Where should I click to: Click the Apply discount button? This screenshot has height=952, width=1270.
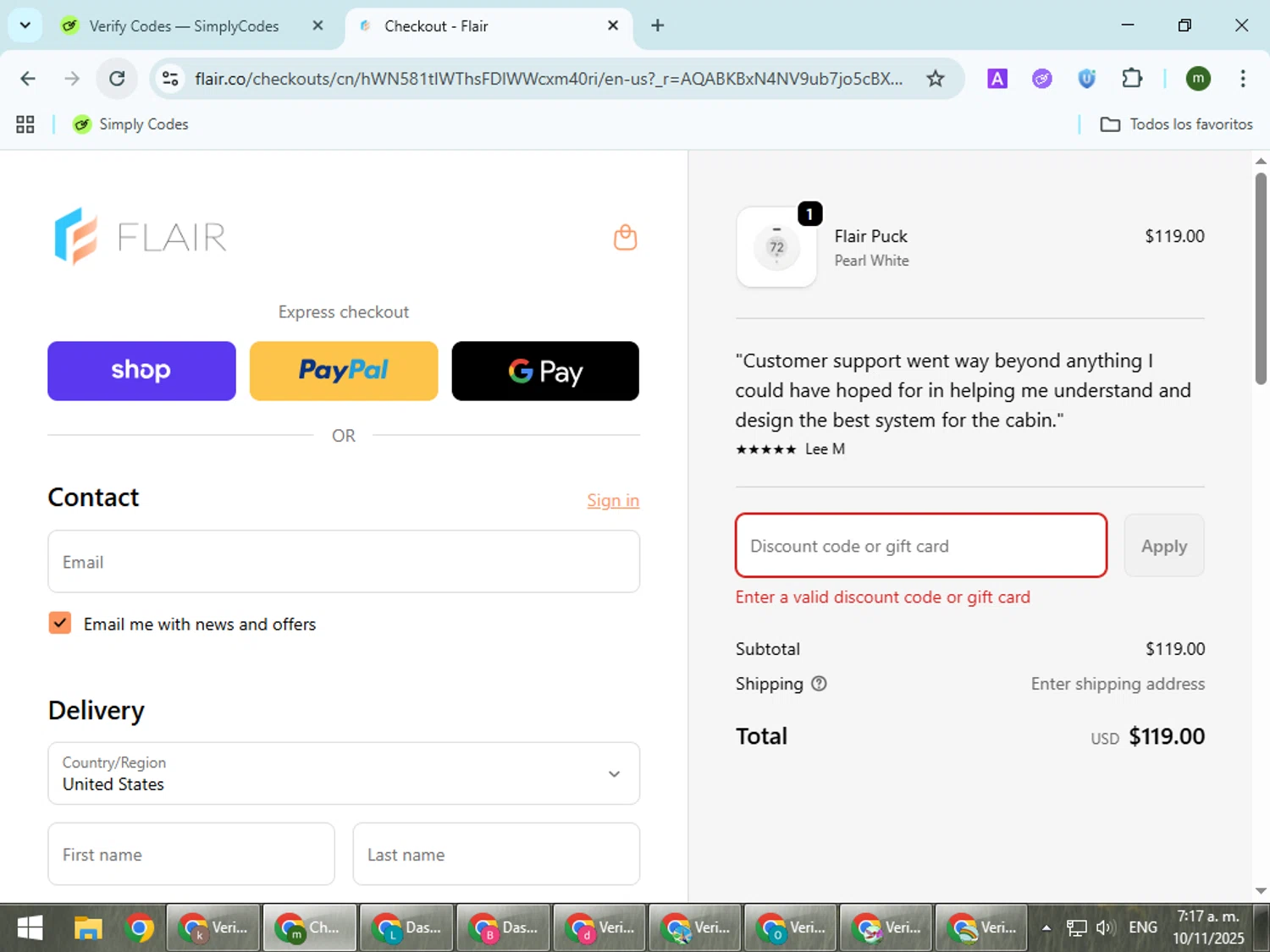click(1164, 546)
